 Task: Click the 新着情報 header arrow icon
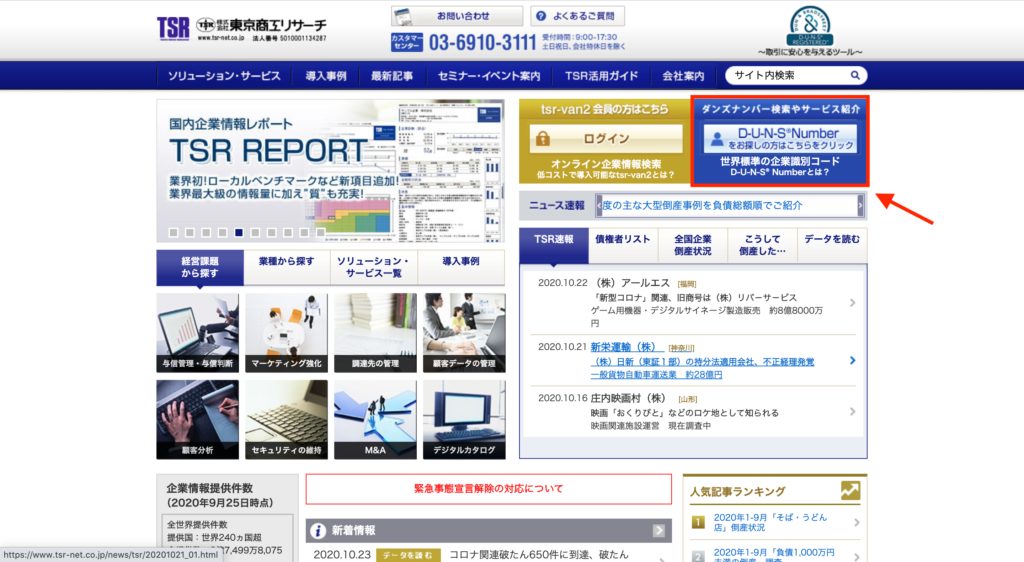click(658, 531)
